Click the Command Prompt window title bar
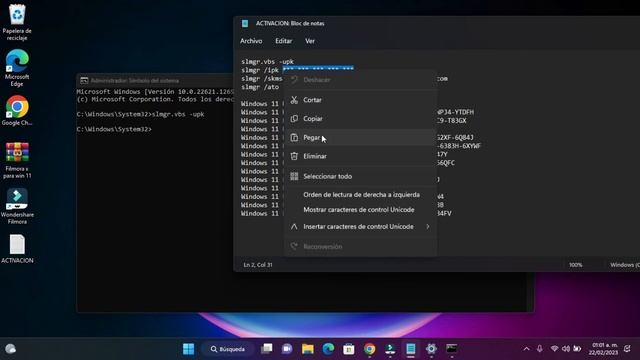 155,80
